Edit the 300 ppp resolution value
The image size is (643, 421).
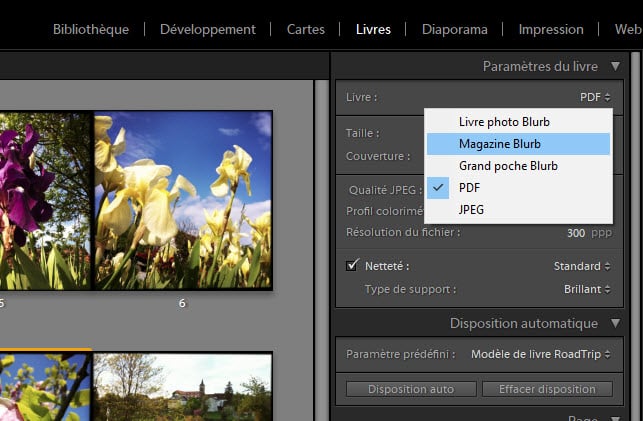[x=576, y=233]
